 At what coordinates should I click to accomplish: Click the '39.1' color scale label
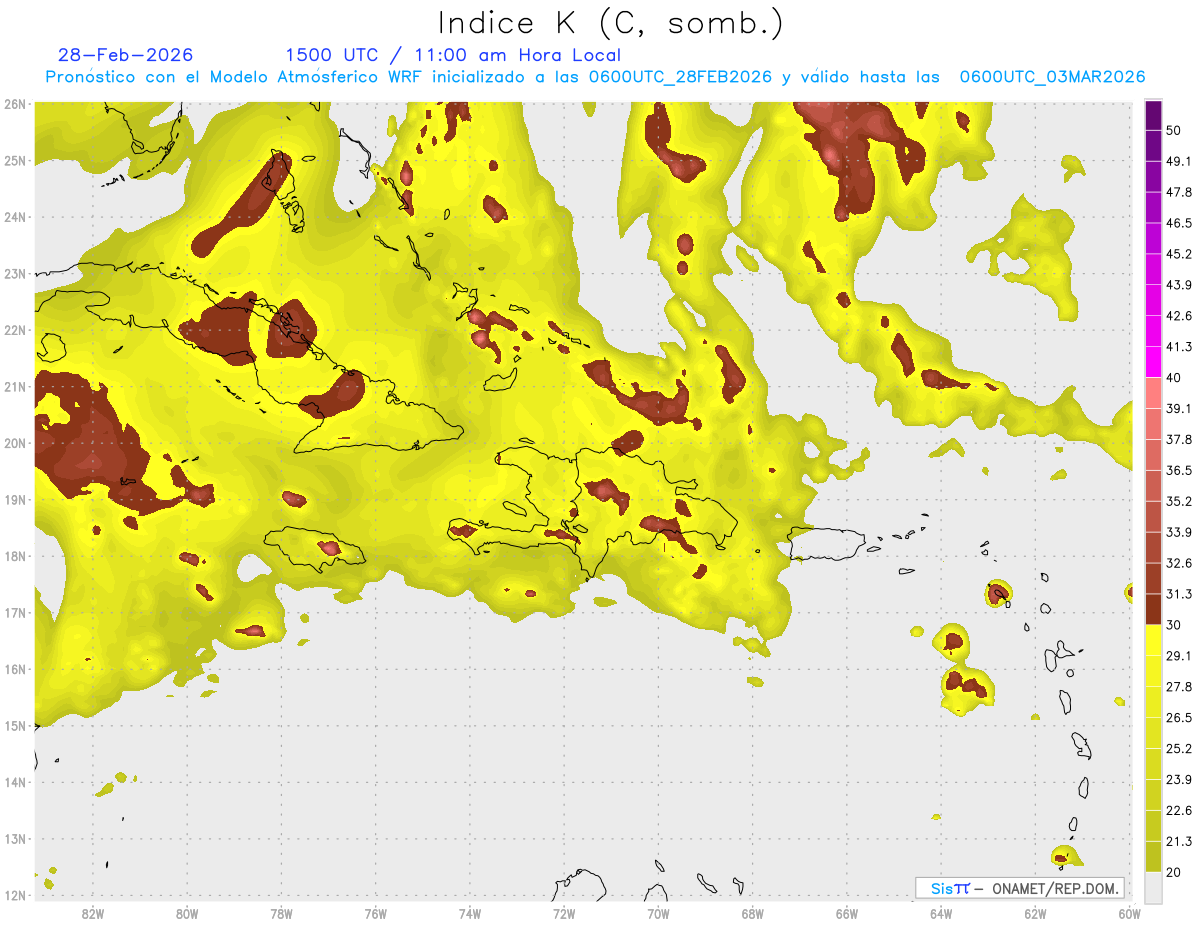point(1179,409)
